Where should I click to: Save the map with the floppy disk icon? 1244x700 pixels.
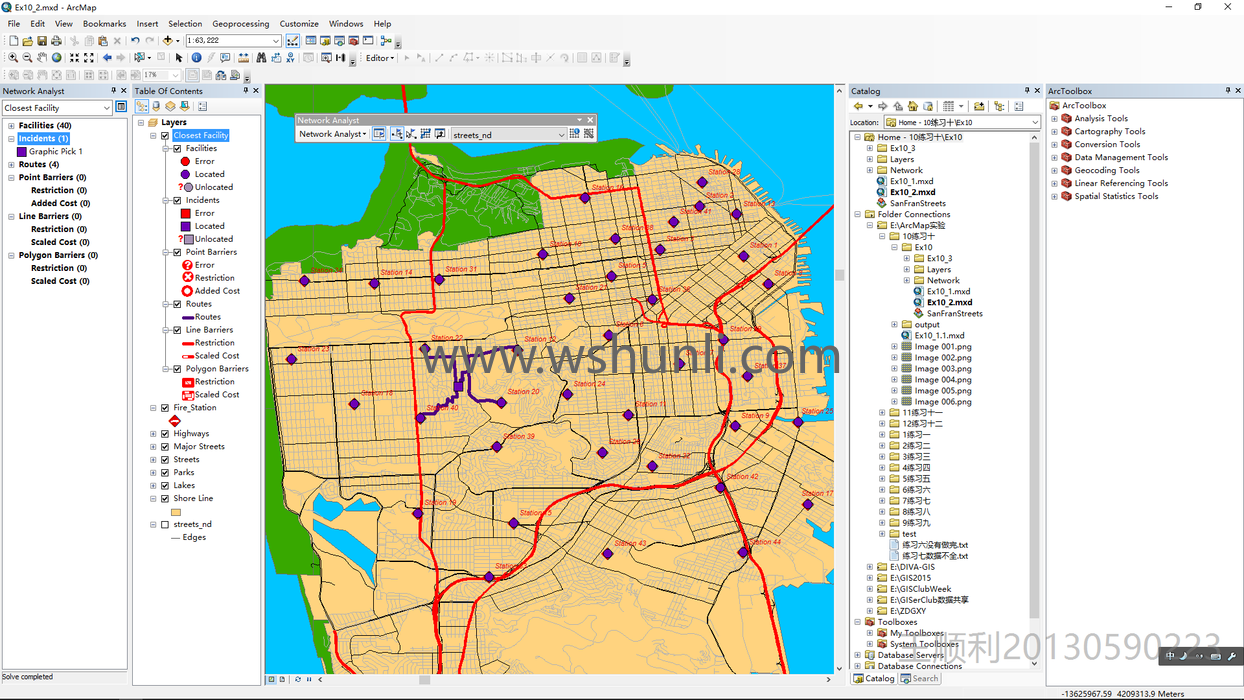(x=42, y=41)
